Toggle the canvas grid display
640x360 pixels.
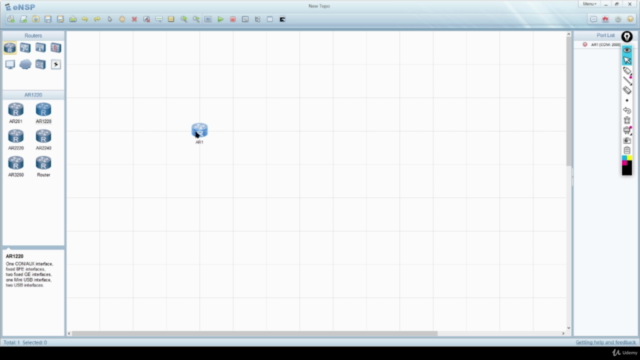pyautogui.click(x=270, y=19)
